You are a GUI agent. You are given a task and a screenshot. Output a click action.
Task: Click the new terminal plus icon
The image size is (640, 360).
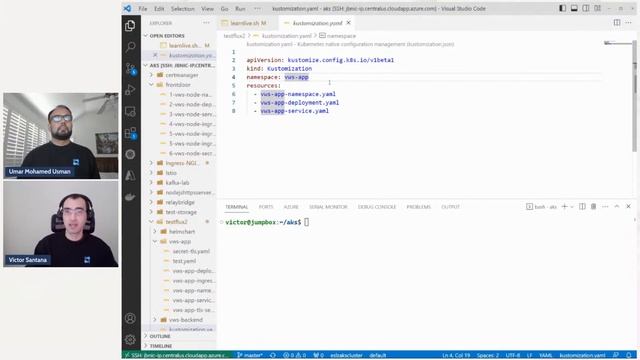pyautogui.click(x=564, y=207)
